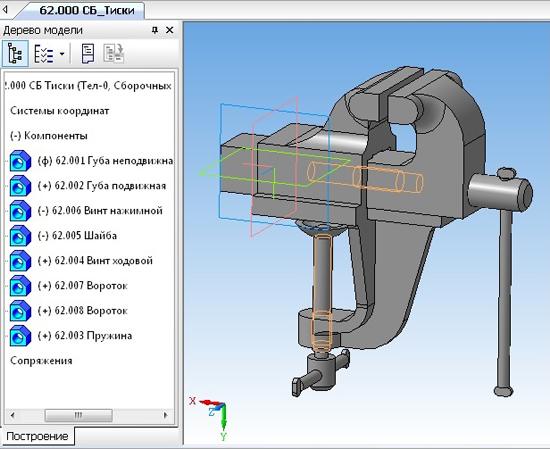Switch to the Построение tab
The image size is (550, 449).
pos(38,436)
